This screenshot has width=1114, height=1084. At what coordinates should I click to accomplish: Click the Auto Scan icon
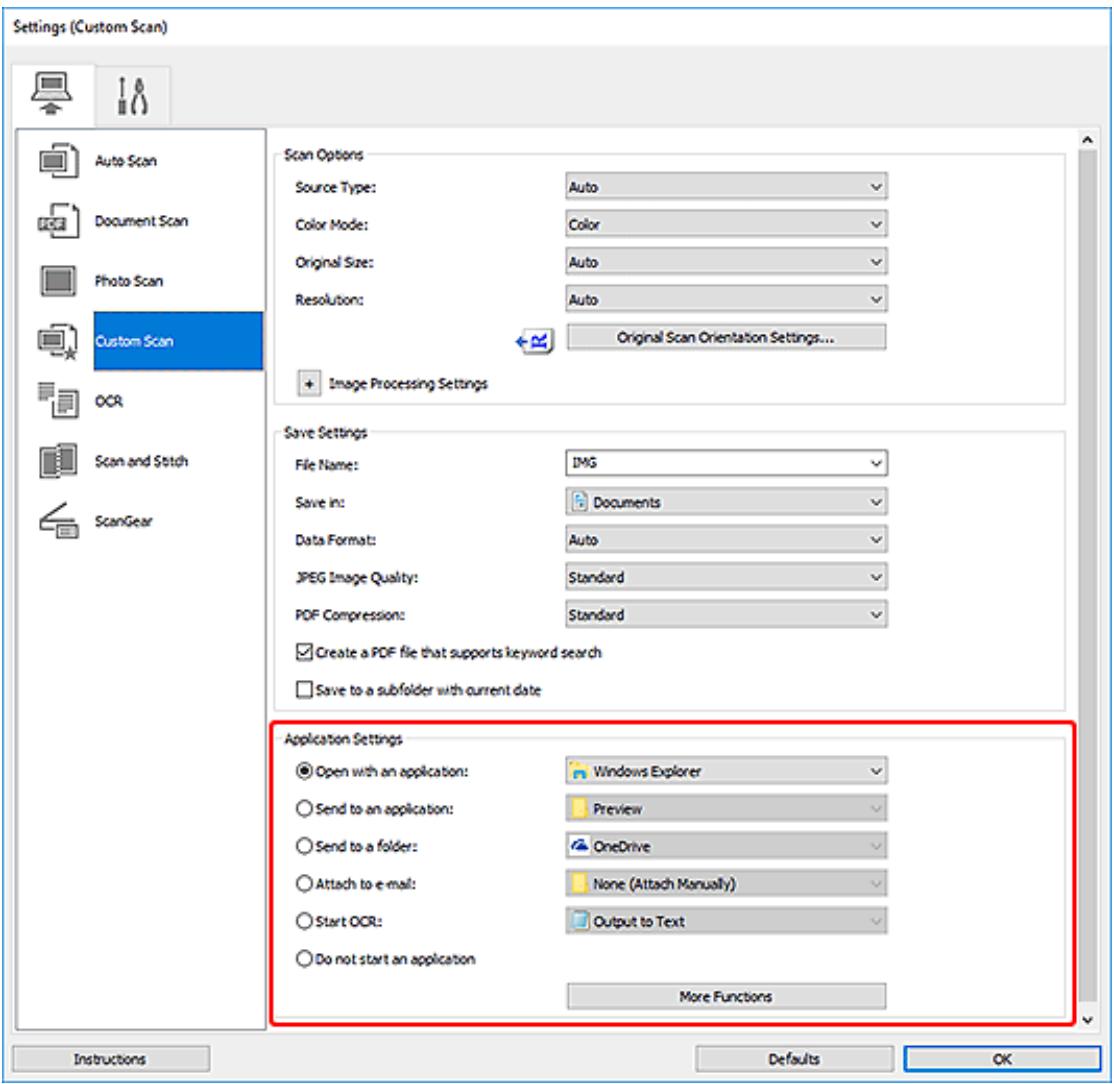tap(58, 161)
